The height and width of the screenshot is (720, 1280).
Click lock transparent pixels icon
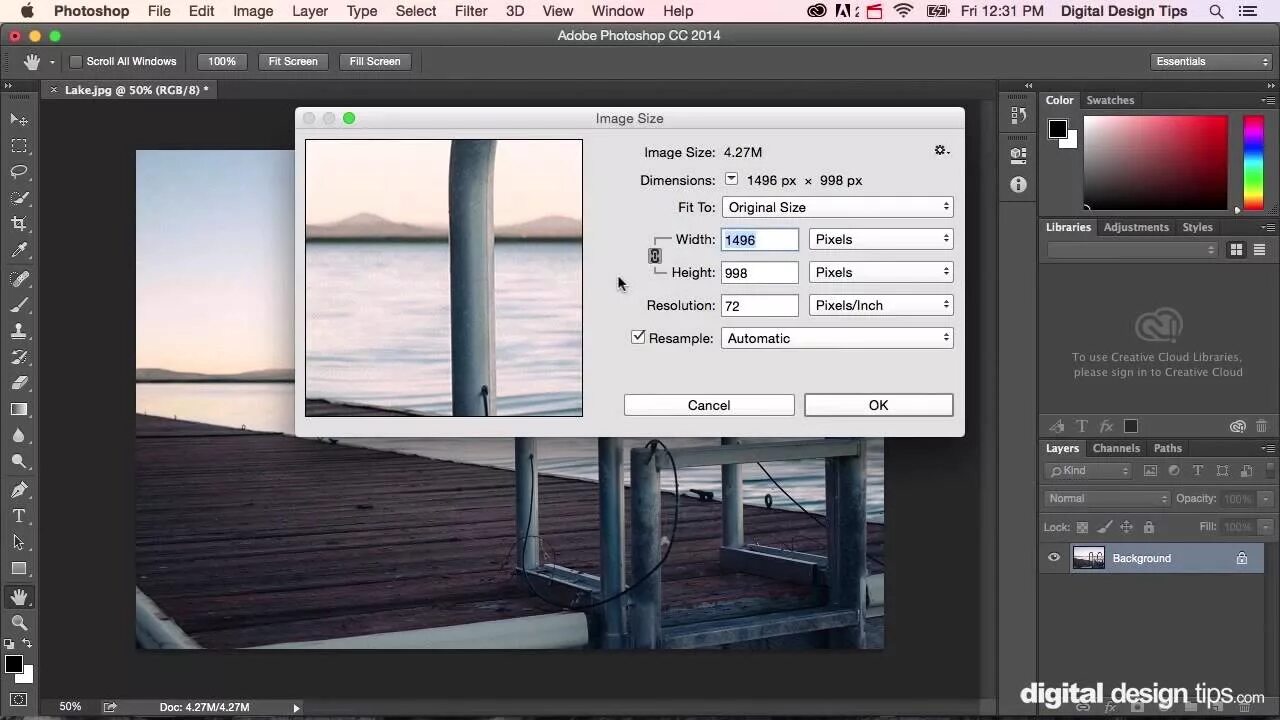click(1082, 527)
